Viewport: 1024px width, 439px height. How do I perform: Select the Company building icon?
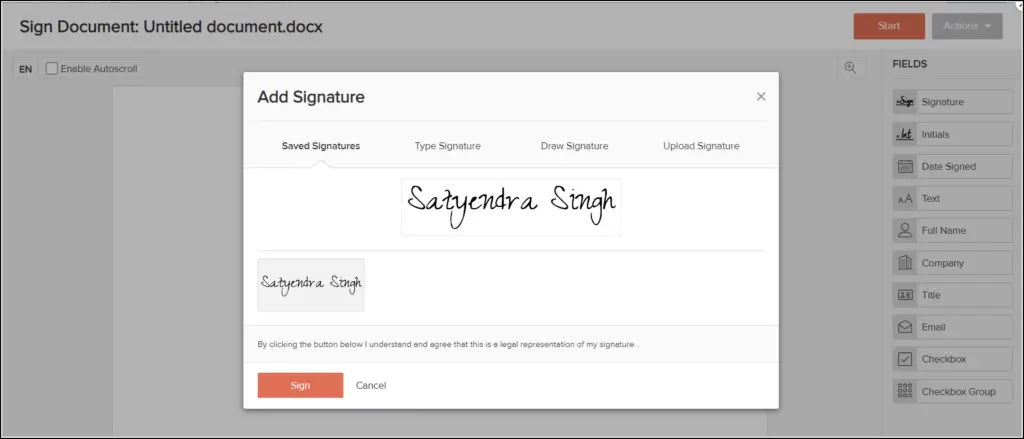tap(905, 263)
